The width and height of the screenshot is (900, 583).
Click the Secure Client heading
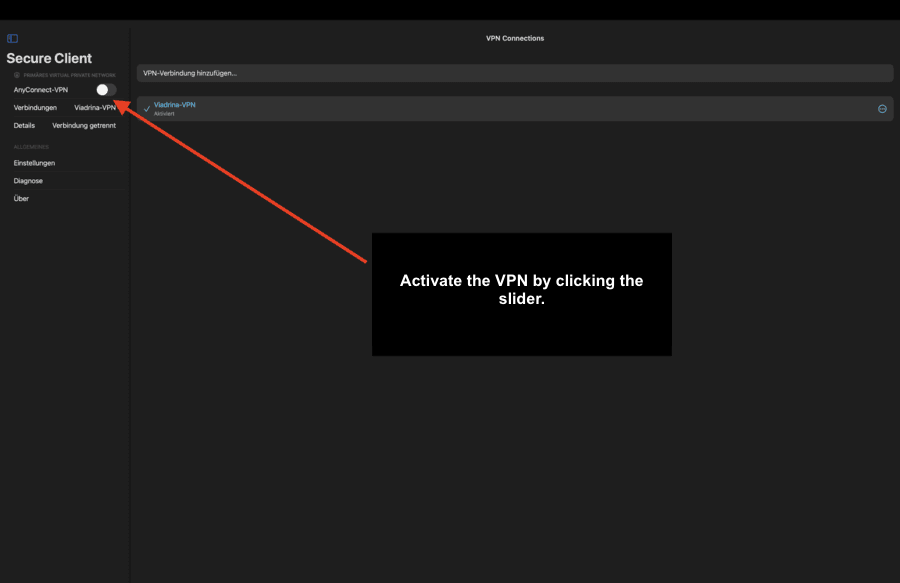tap(49, 58)
